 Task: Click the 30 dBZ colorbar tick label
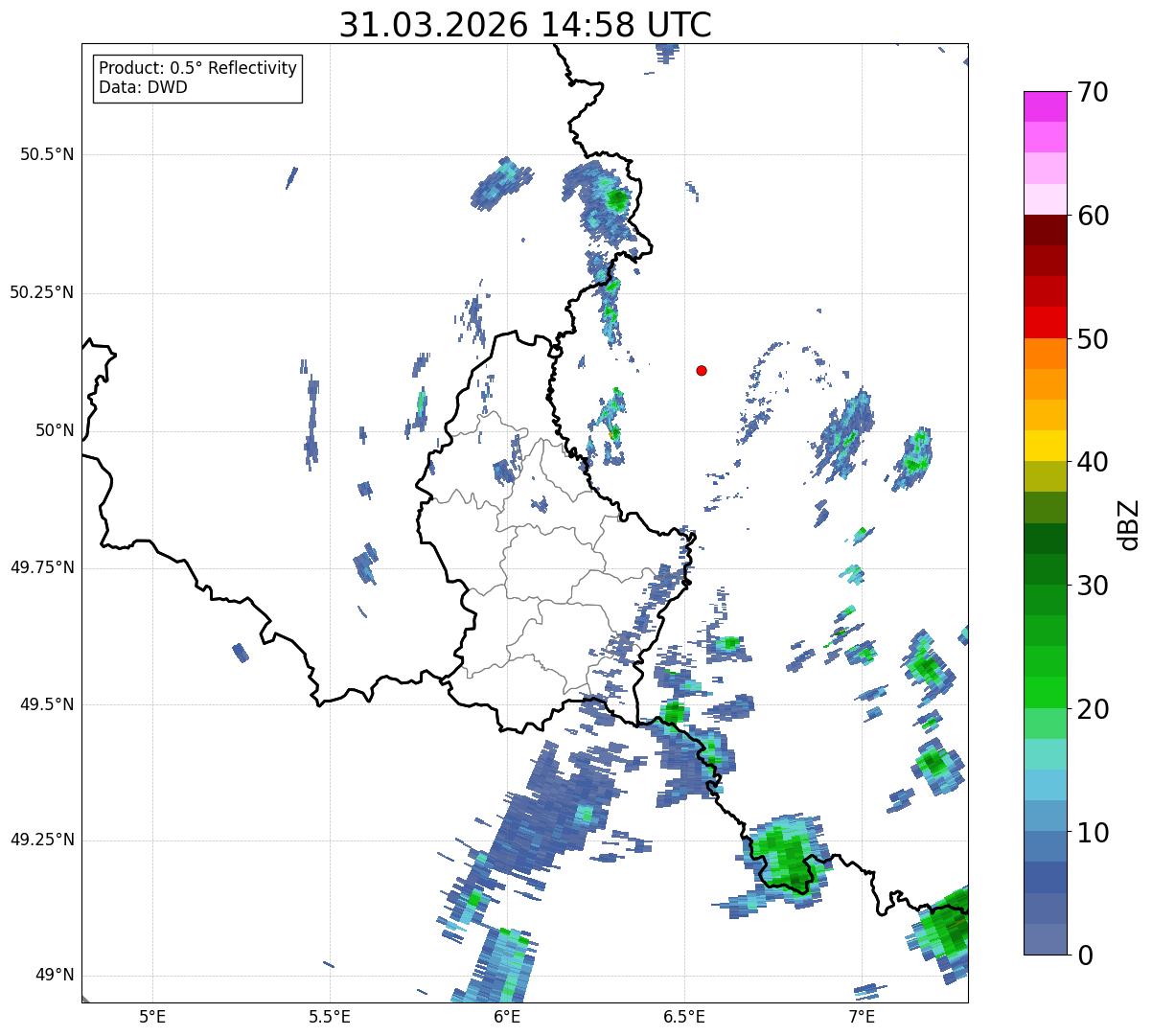coord(1094,586)
